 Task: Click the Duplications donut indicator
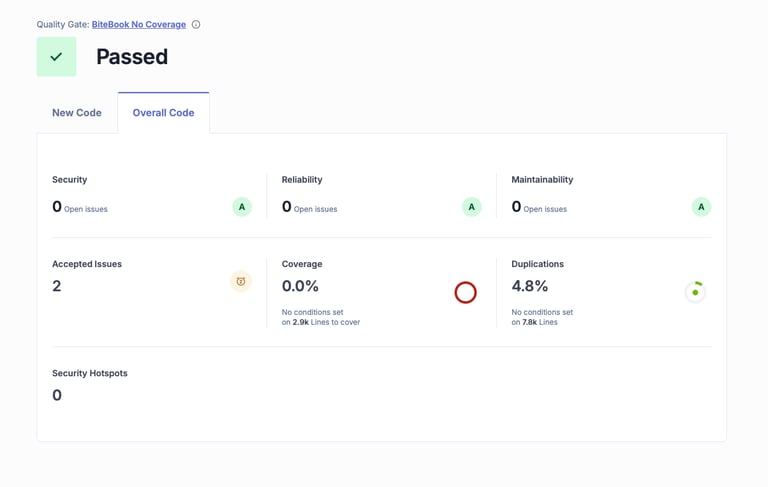pyautogui.click(x=695, y=292)
